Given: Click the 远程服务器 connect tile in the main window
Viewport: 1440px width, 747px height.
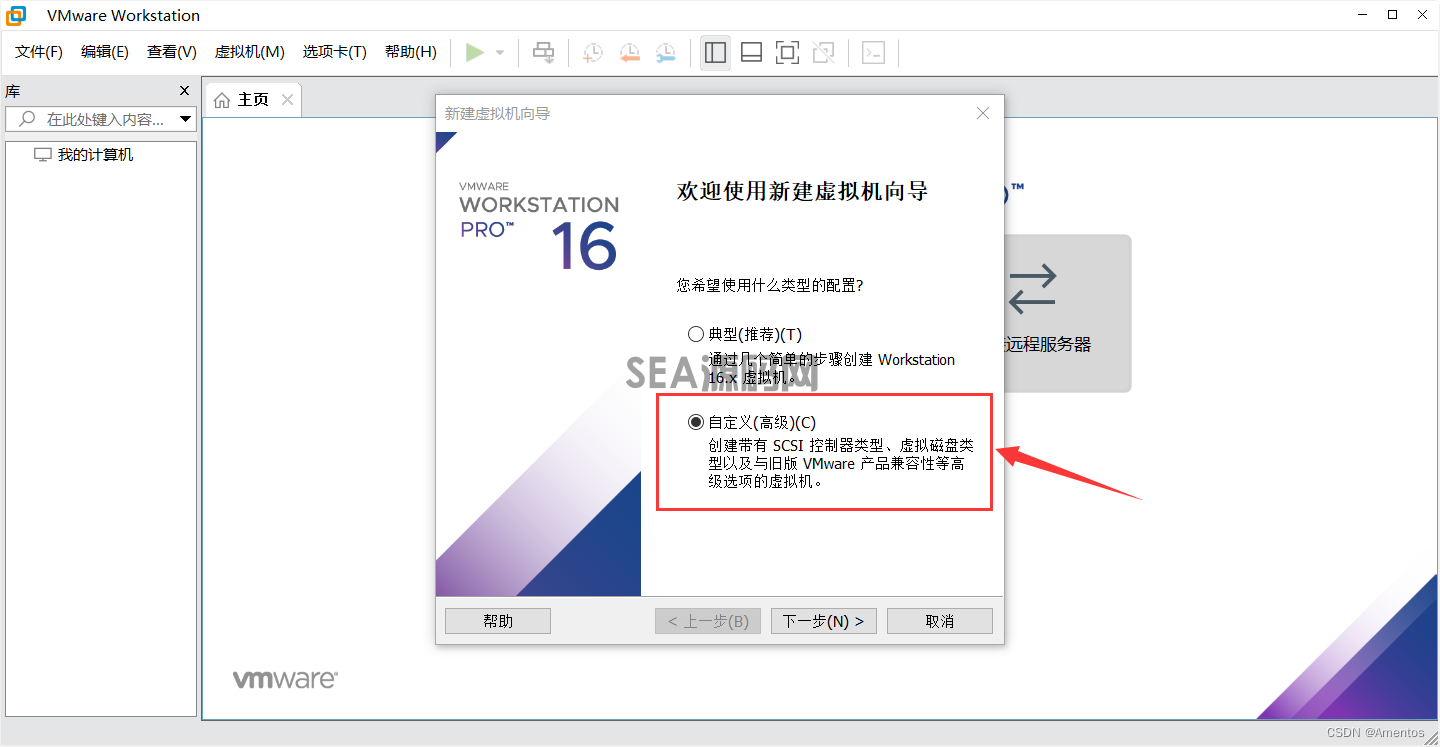Looking at the screenshot, I should [x=1066, y=313].
